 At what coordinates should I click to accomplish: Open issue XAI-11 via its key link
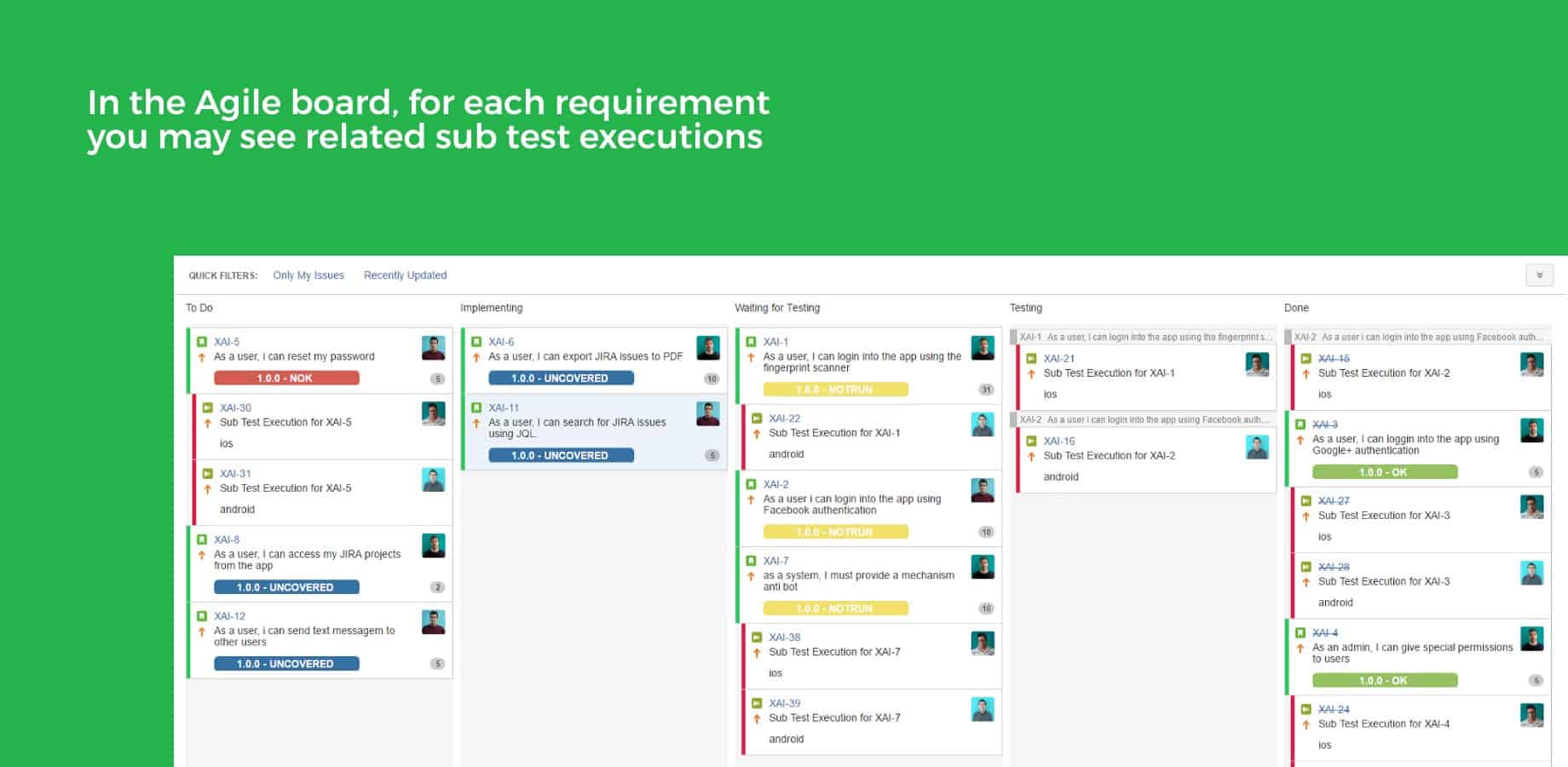503,407
